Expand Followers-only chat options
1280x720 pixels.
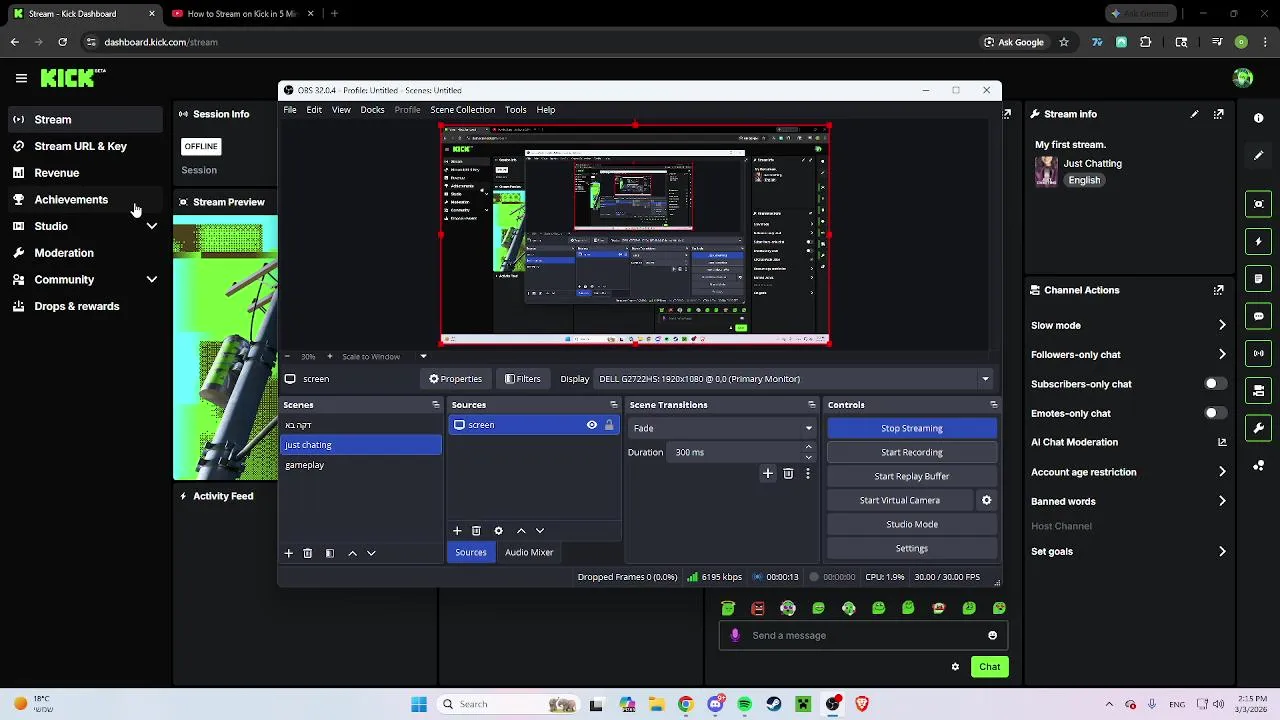[x=1222, y=355]
